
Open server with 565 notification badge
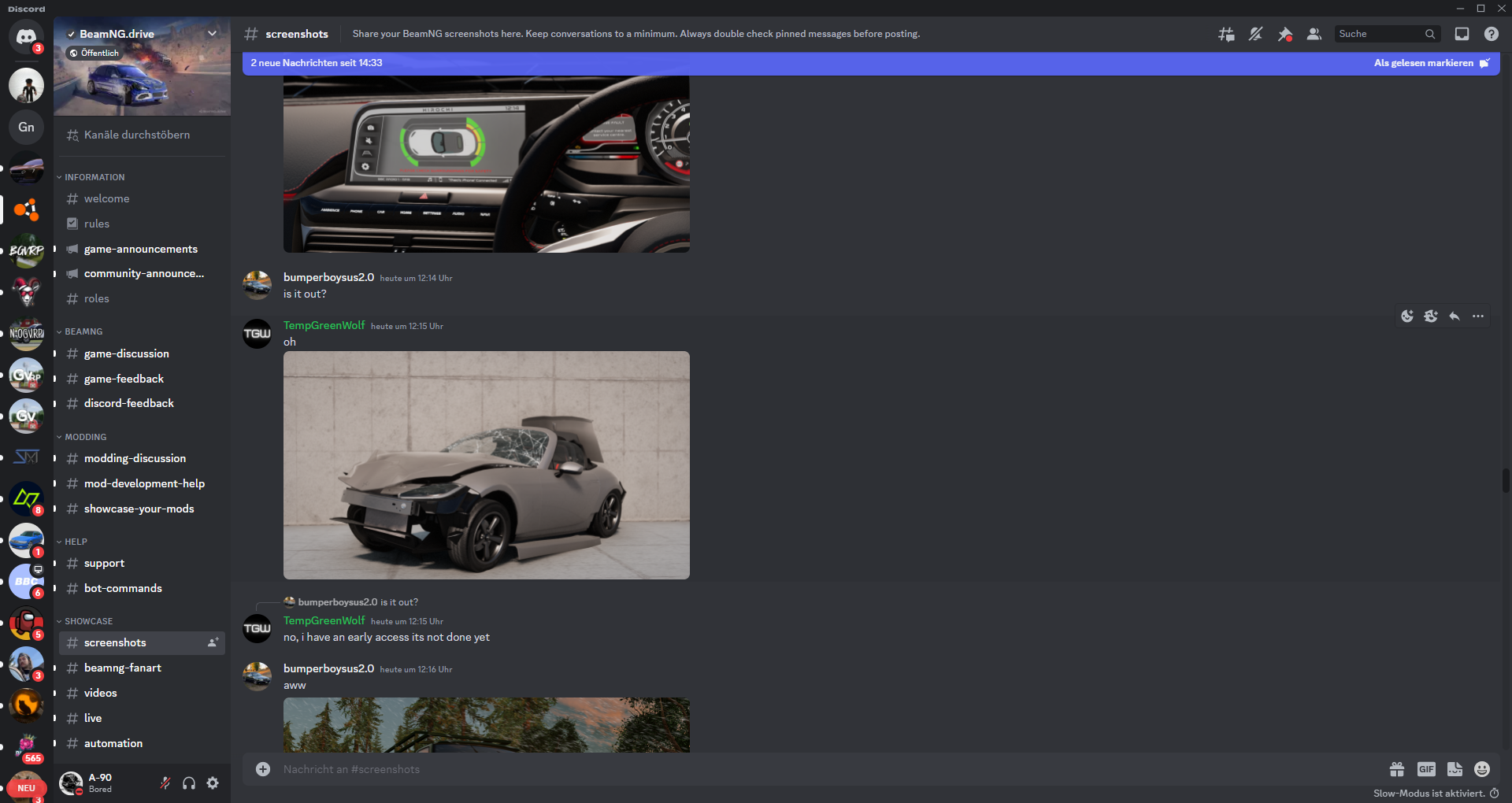click(x=26, y=746)
